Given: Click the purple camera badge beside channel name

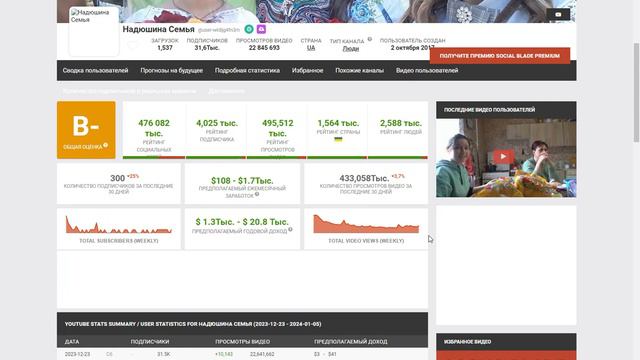Looking at the screenshot, I should (261, 29).
